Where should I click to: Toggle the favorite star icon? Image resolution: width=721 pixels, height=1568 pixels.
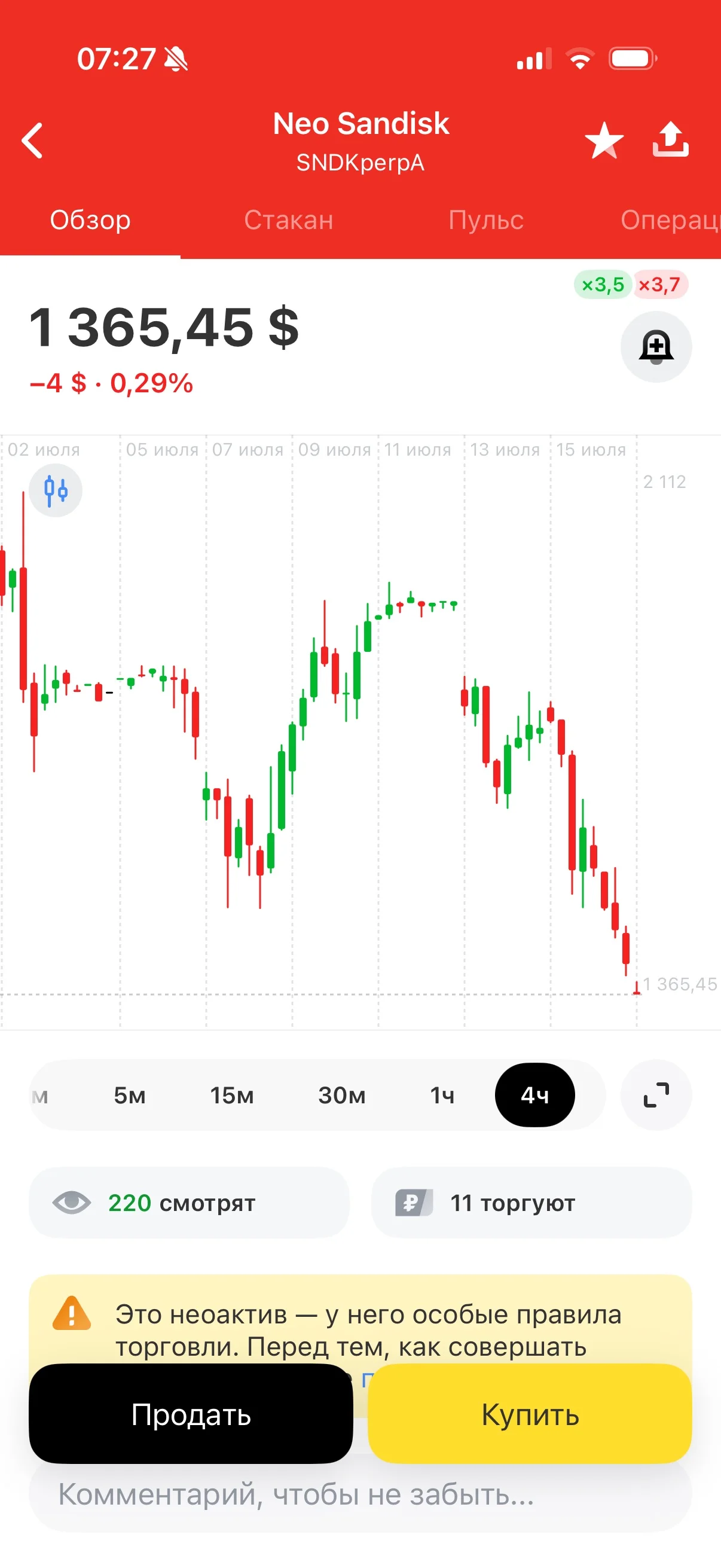pos(604,140)
